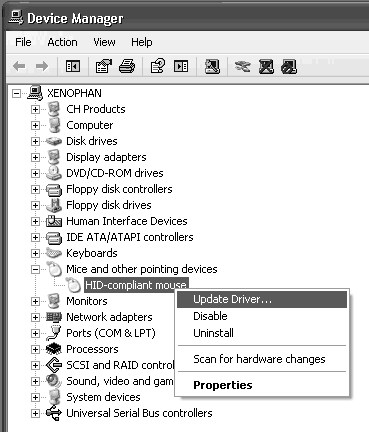Select Floppy disk drives label
Screen dimensions: 369x432
coord(109,205)
